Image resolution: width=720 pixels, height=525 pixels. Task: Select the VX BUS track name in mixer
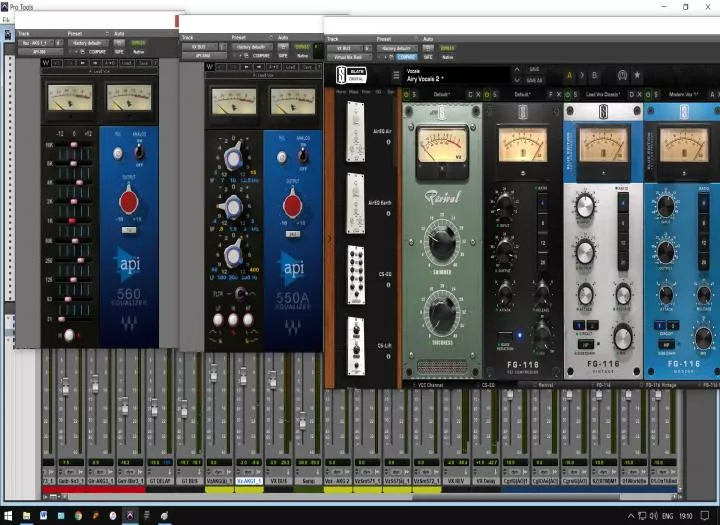pyautogui.click(x=278, y=481)
